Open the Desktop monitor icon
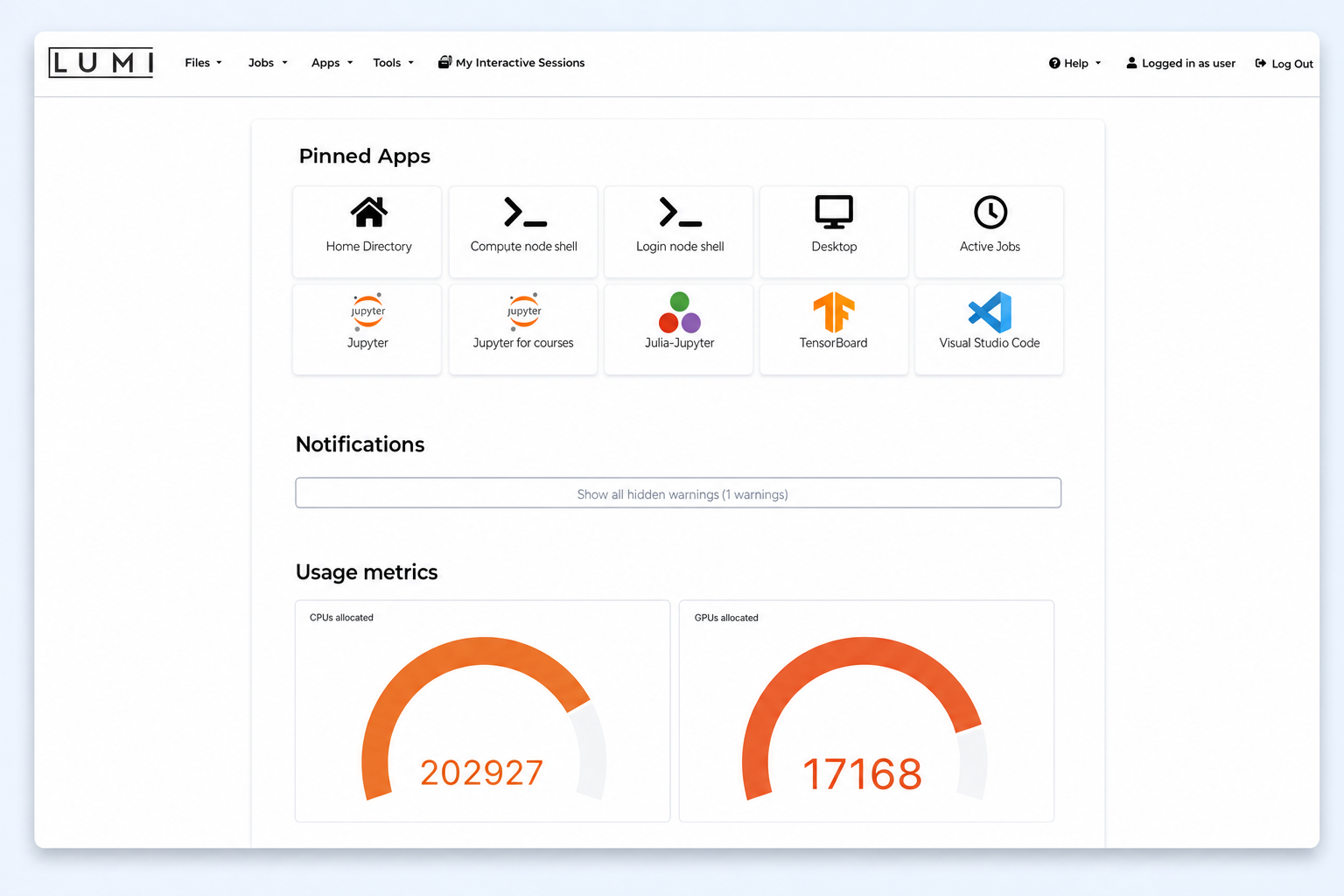 [x=834, y=212]
